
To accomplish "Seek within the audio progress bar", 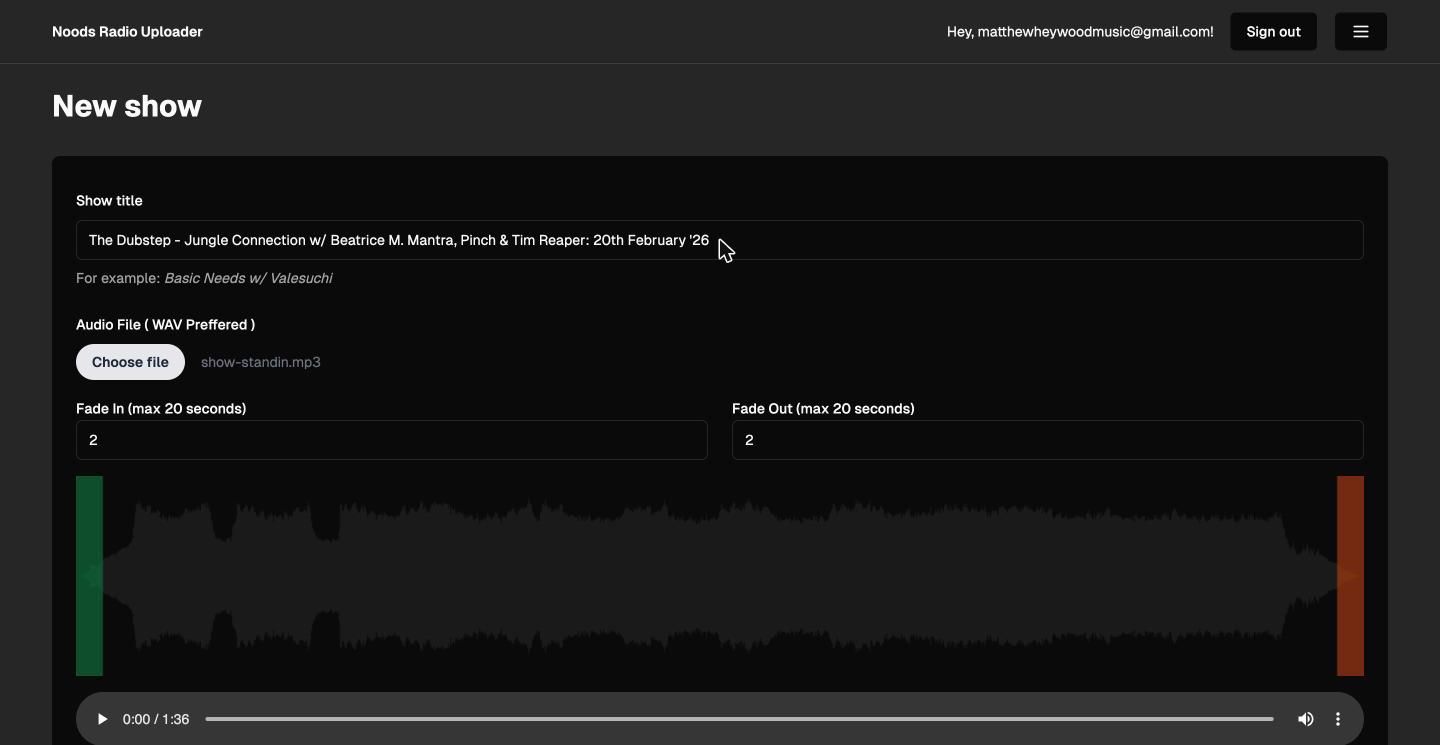I will 739,719.
